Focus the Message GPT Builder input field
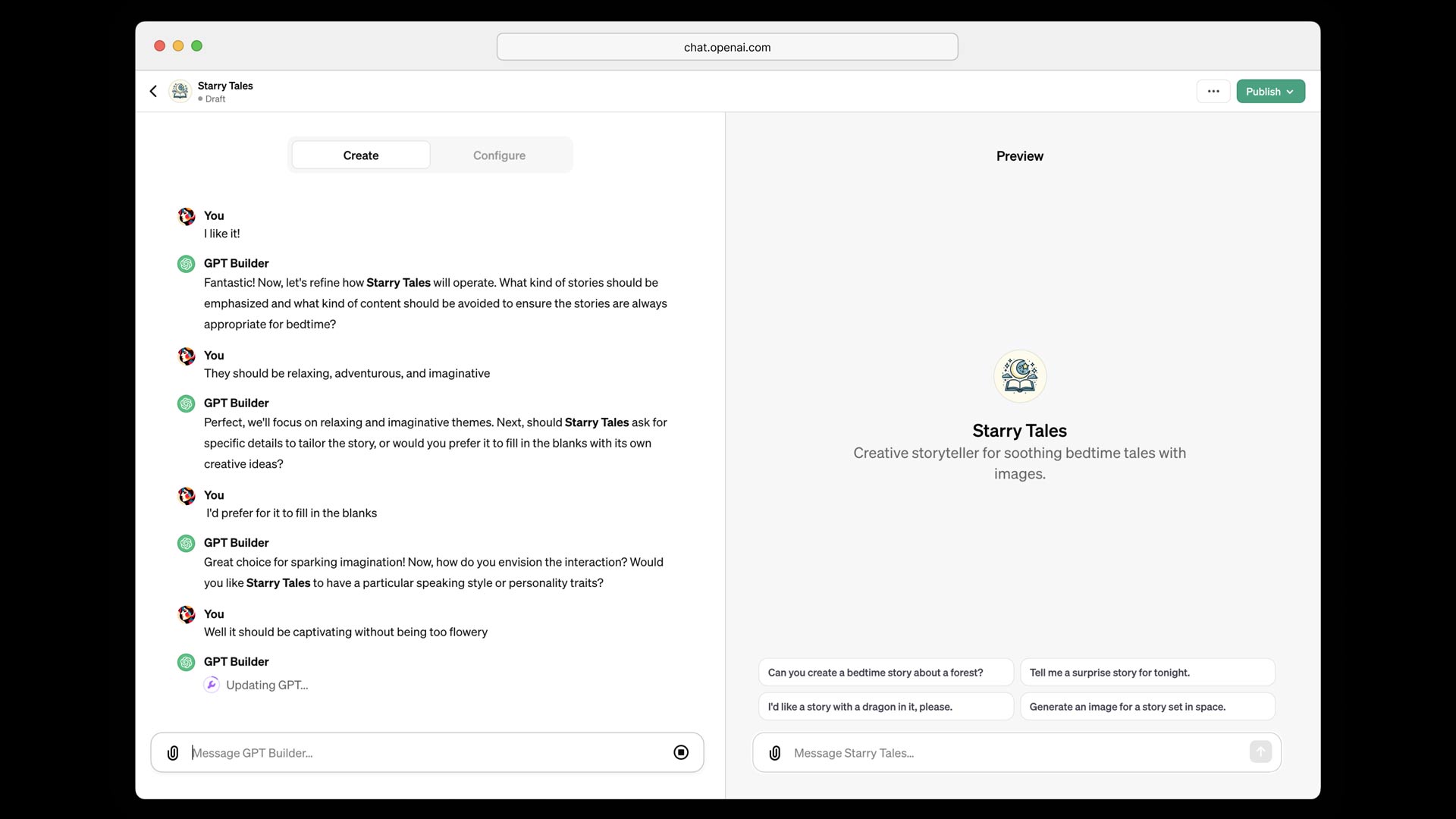The width and height of the screenshot is (1456, 819). tap(428, 752)
